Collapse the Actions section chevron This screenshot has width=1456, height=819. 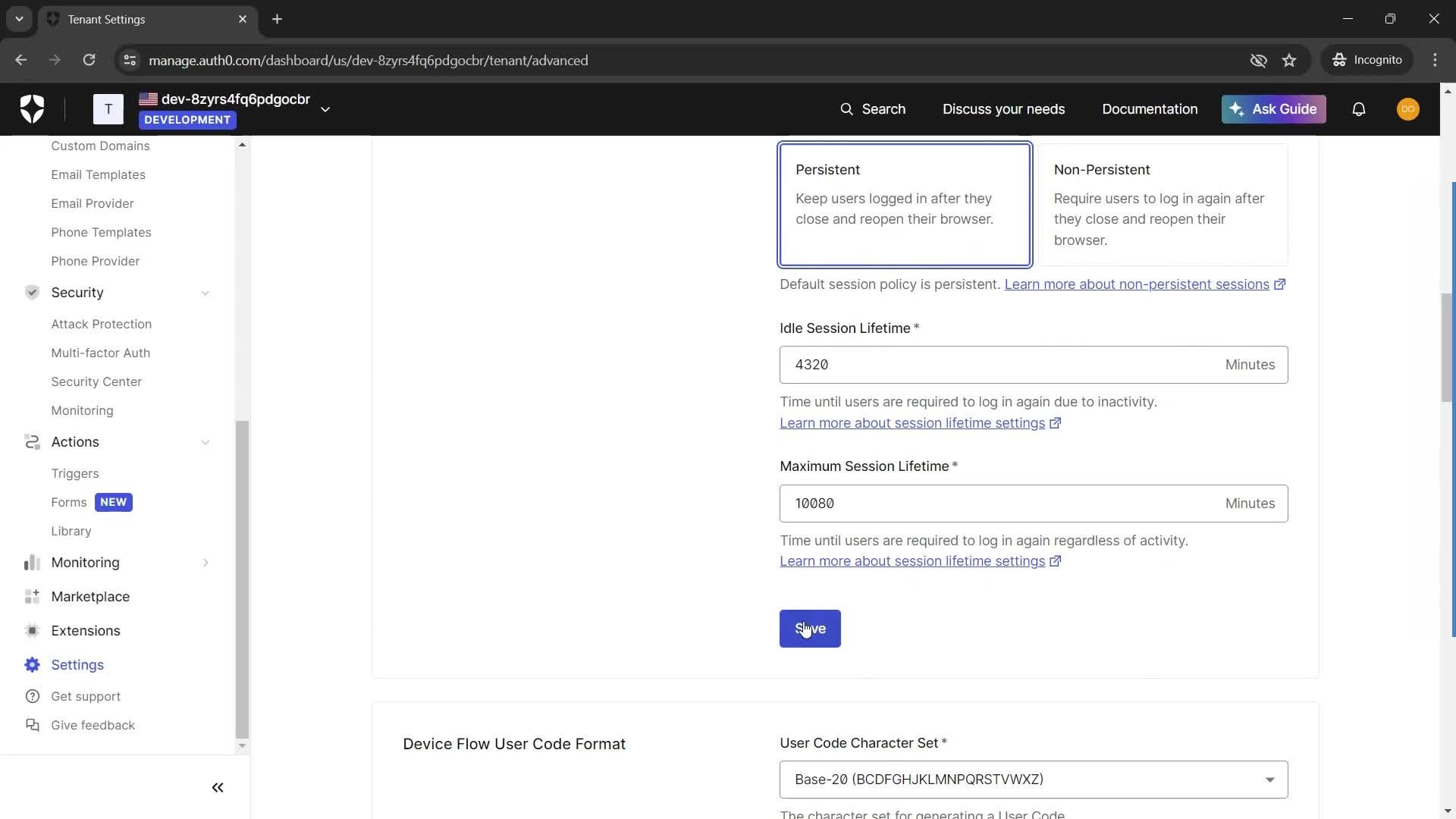click(205, 442)
